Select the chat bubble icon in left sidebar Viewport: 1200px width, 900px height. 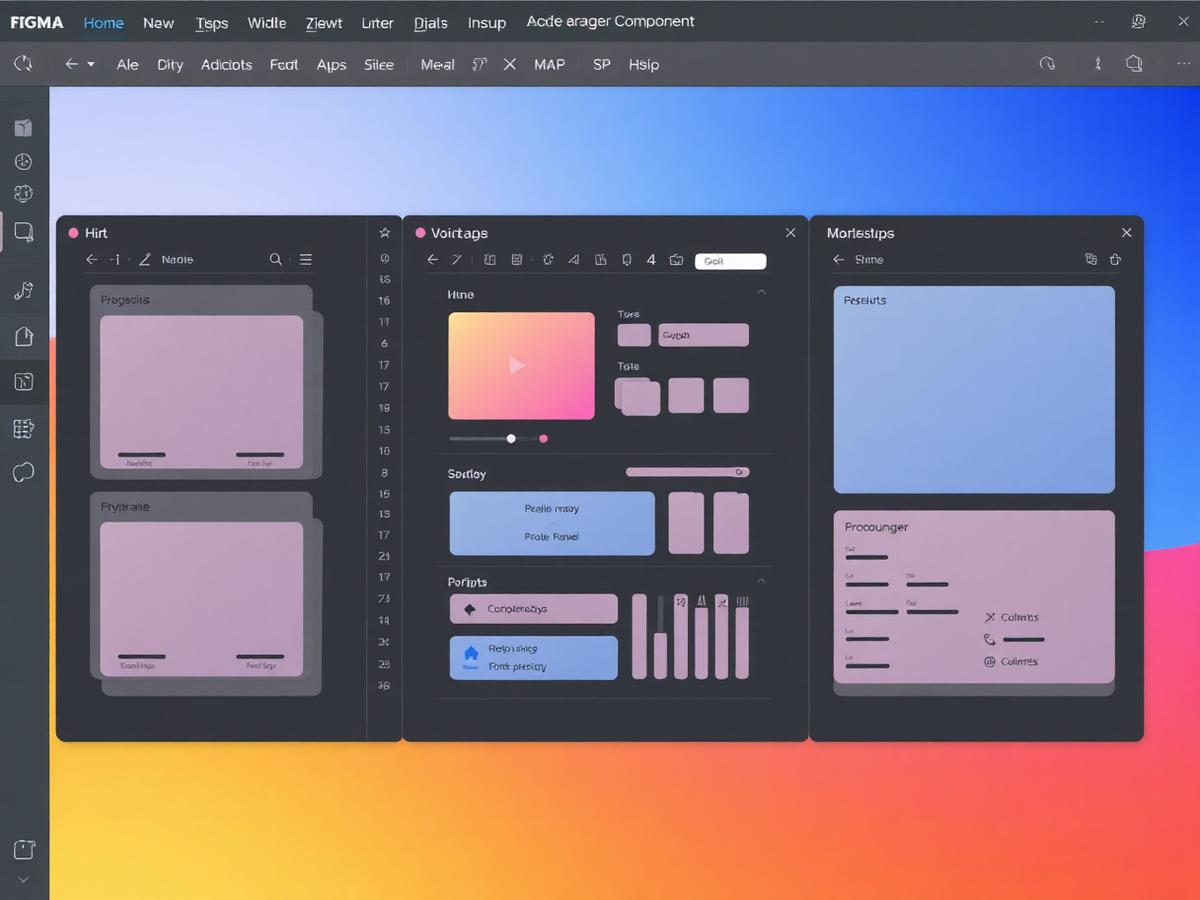[x=23, y=472]
